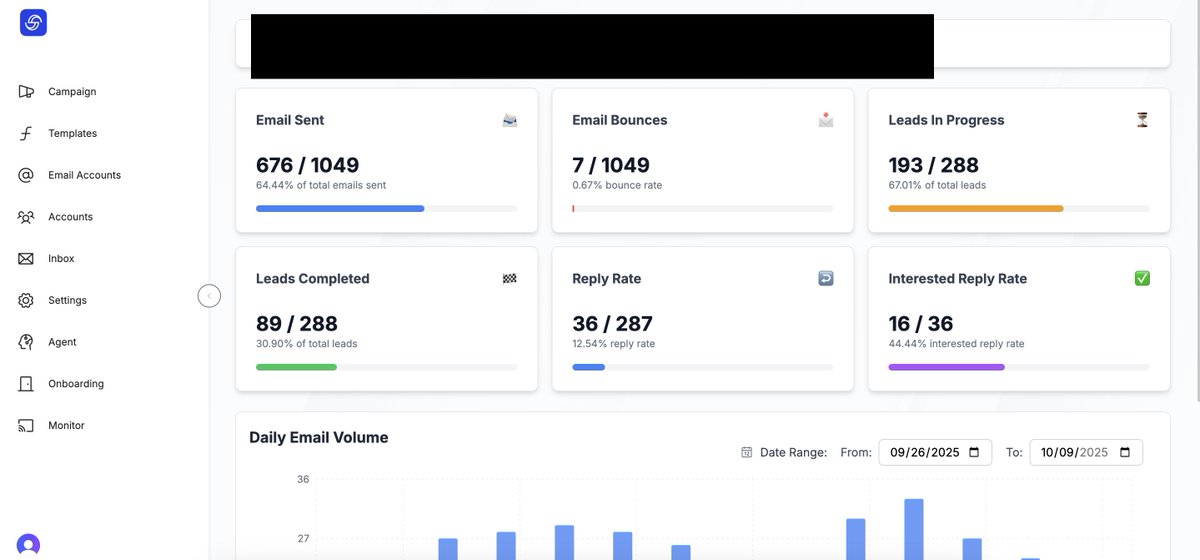Click the Date Range label

tap(794, 453)
